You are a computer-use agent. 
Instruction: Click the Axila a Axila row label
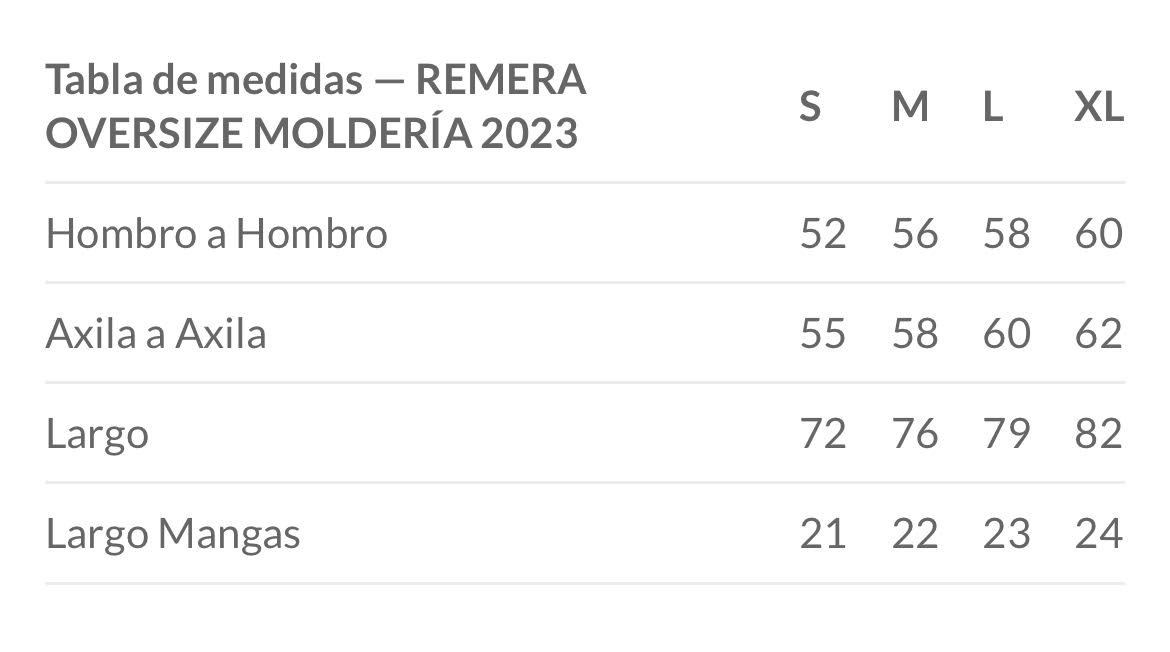coord(156,333)
